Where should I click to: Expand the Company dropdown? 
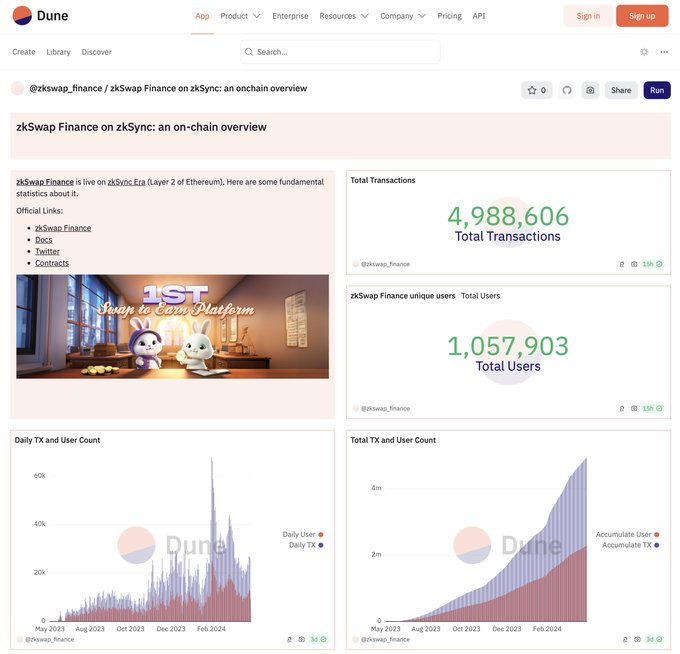(x=403, y=16)
